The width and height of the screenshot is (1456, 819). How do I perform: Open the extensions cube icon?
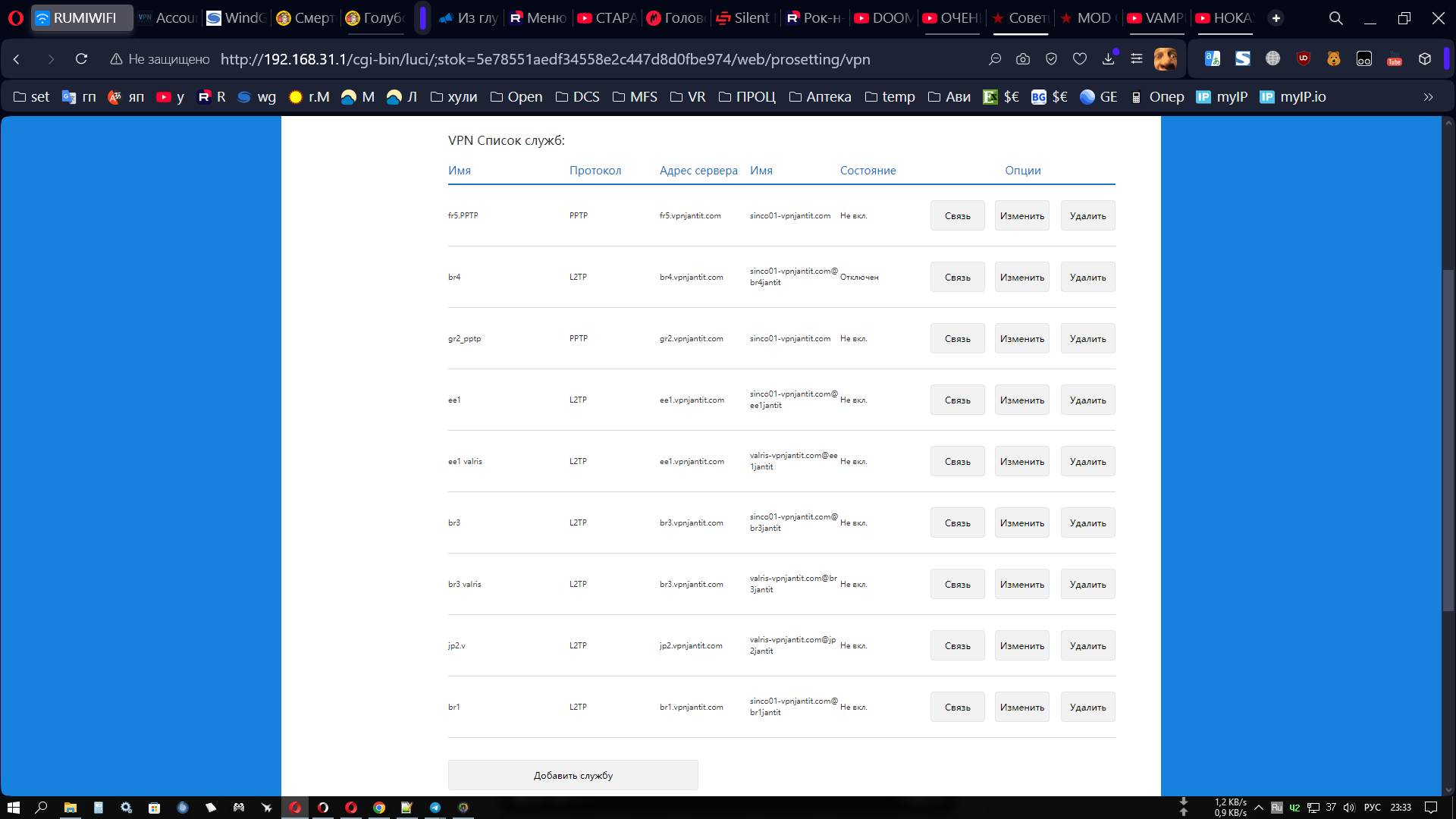tap(1425, 58)
